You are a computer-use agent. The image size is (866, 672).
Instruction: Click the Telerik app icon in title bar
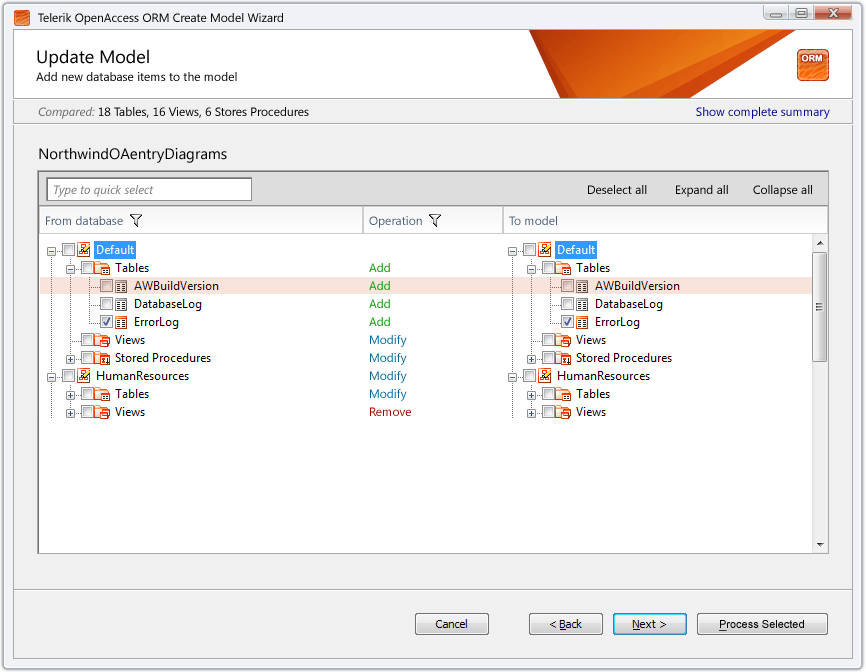pyautogui.click(x=22, y=18)
